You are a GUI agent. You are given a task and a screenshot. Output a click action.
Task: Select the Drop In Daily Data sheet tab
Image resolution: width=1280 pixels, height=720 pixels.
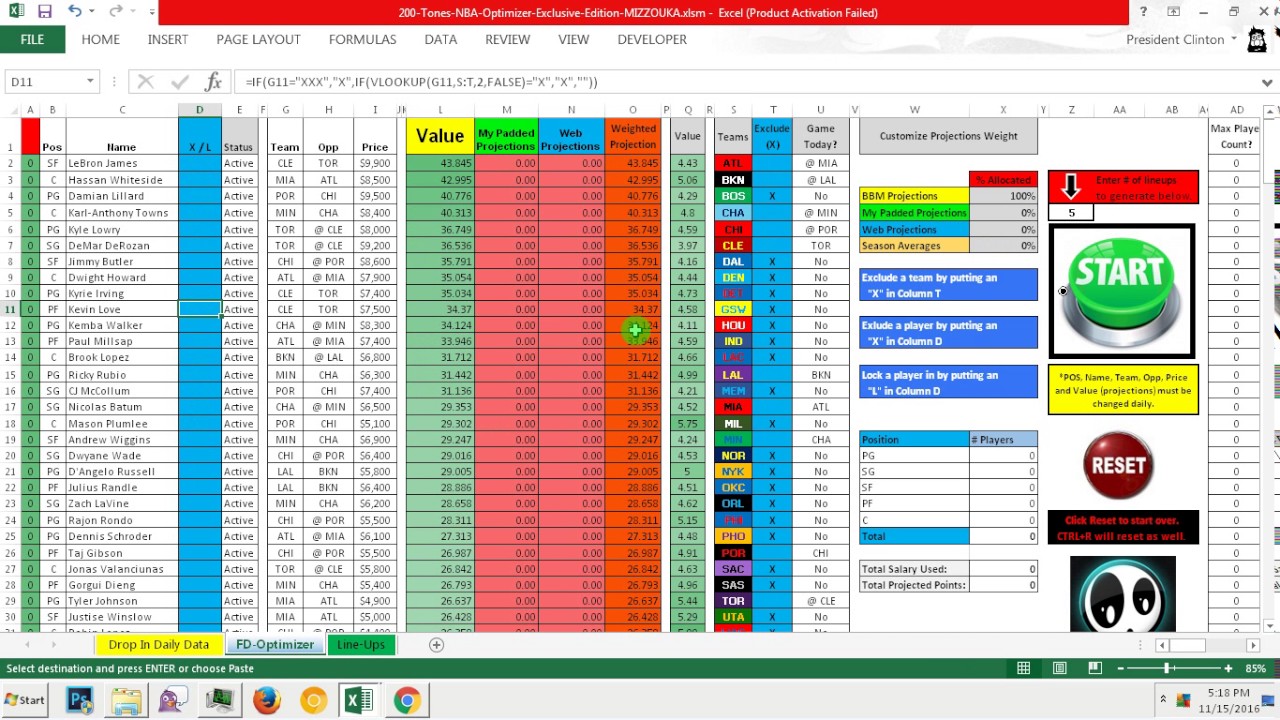(x=159, y=645)
